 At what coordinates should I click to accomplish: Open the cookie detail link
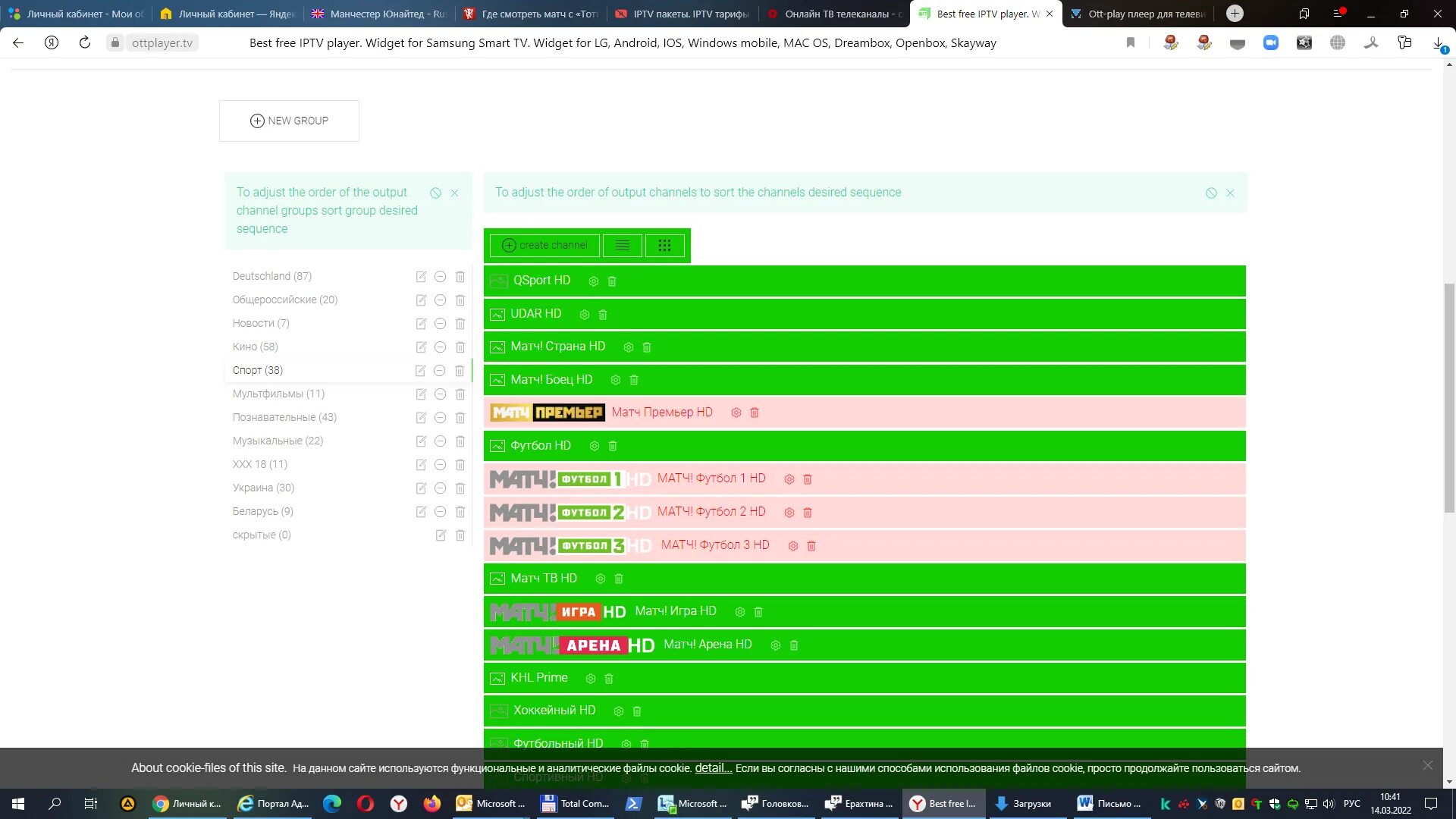point(714,768)
